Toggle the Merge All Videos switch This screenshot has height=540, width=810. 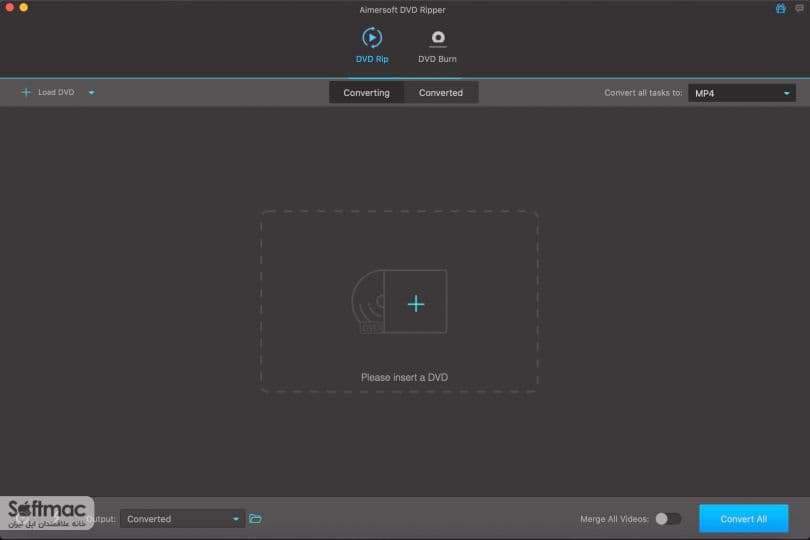tap(668, 519)
